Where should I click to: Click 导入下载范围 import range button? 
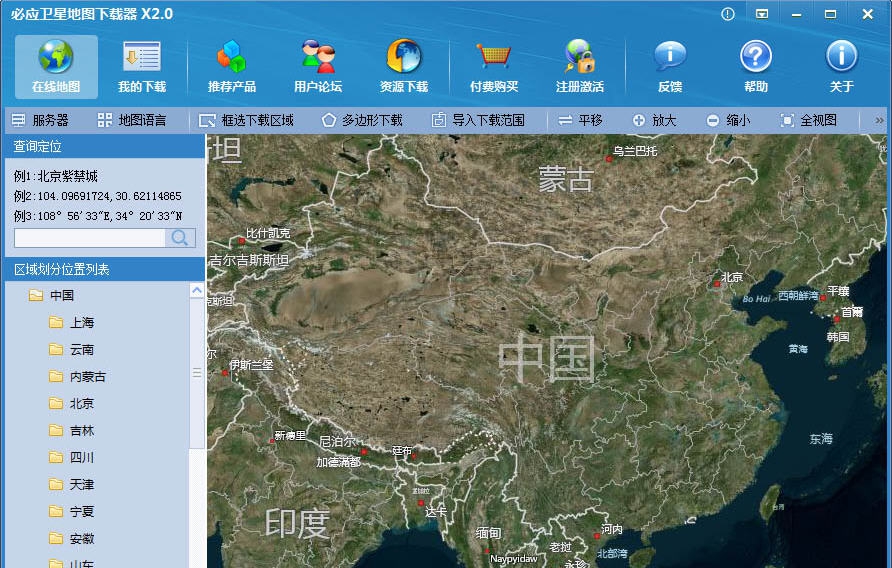[x=478, y=120]
